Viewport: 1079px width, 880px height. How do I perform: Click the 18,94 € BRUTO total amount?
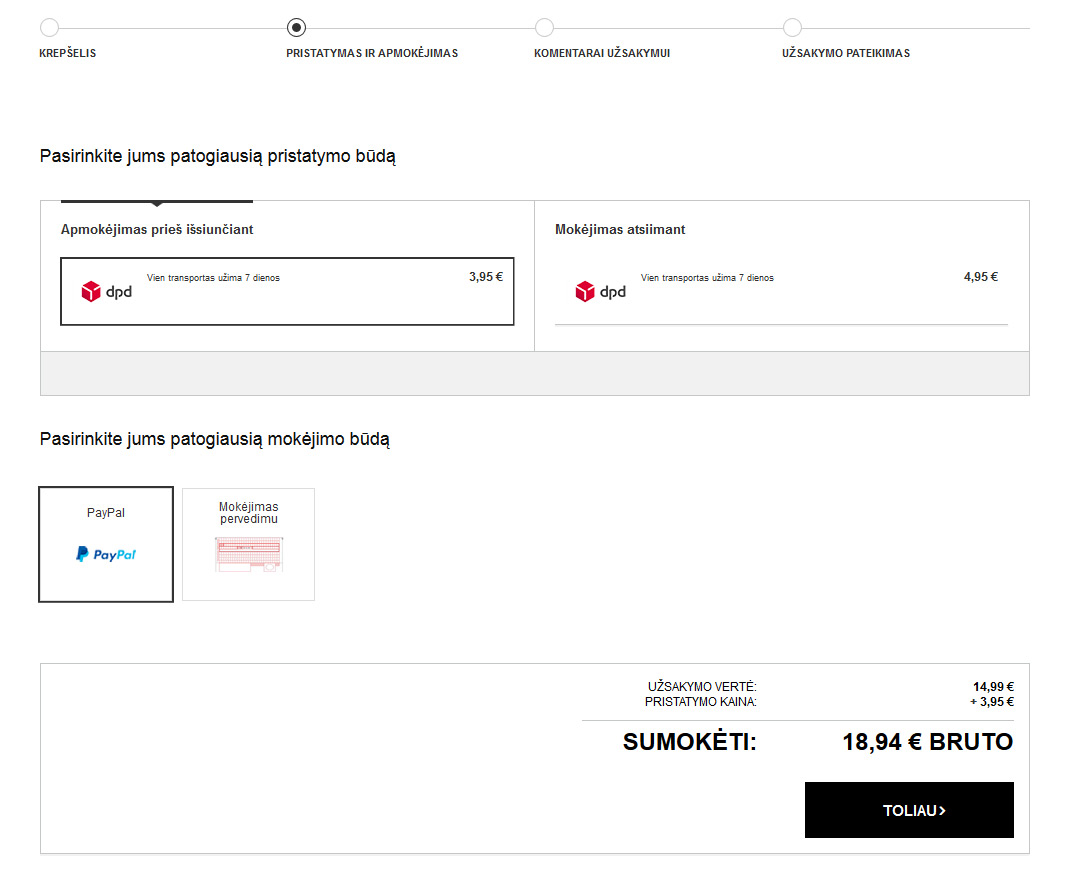[x=927, y=742]
